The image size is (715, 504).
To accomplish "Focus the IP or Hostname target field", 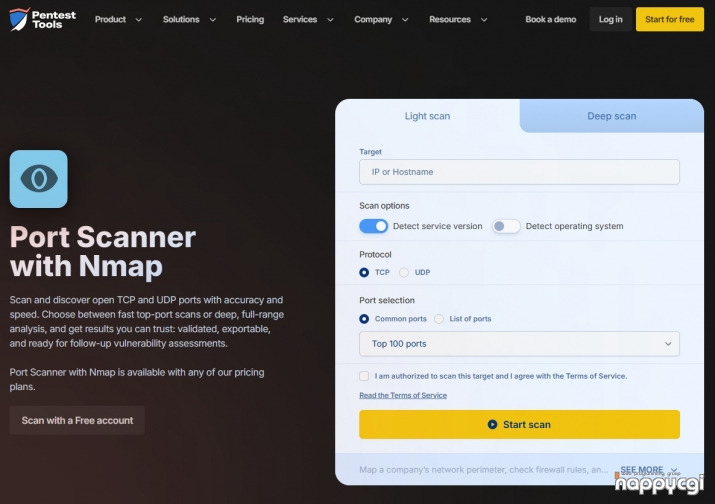I will point(519,172).
